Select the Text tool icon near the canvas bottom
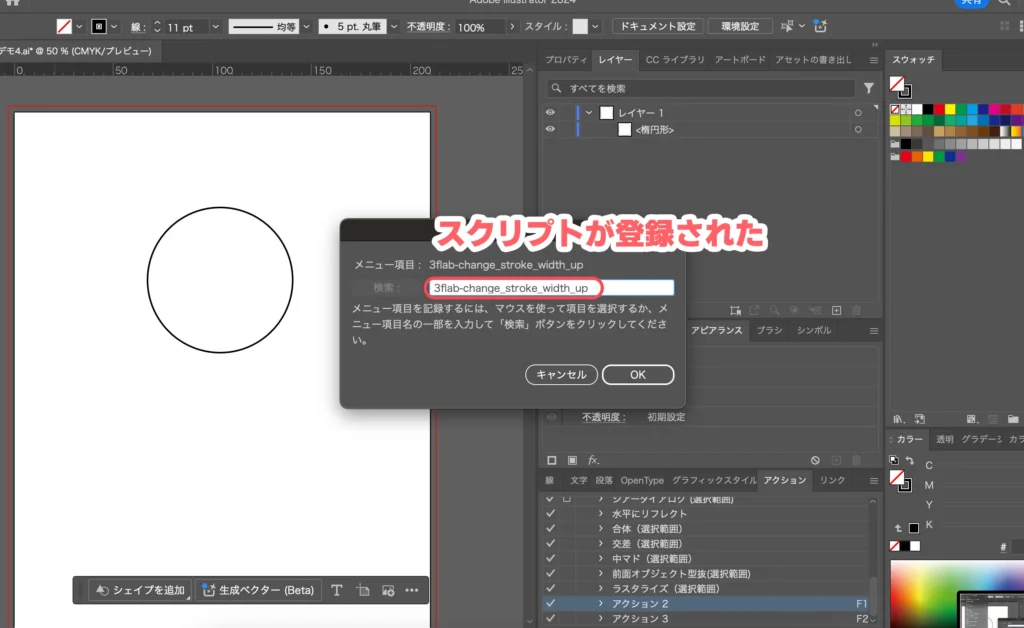The height and width of the screenshot is (628, 1024). coord(336,590)
